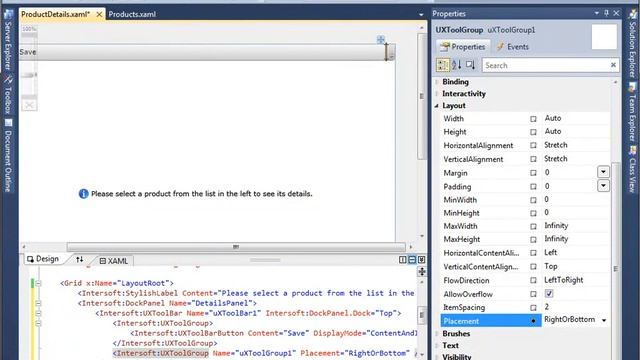Select the XAML view tab
The height and width of the screenshot is (360, 640).
pos(114,261)
